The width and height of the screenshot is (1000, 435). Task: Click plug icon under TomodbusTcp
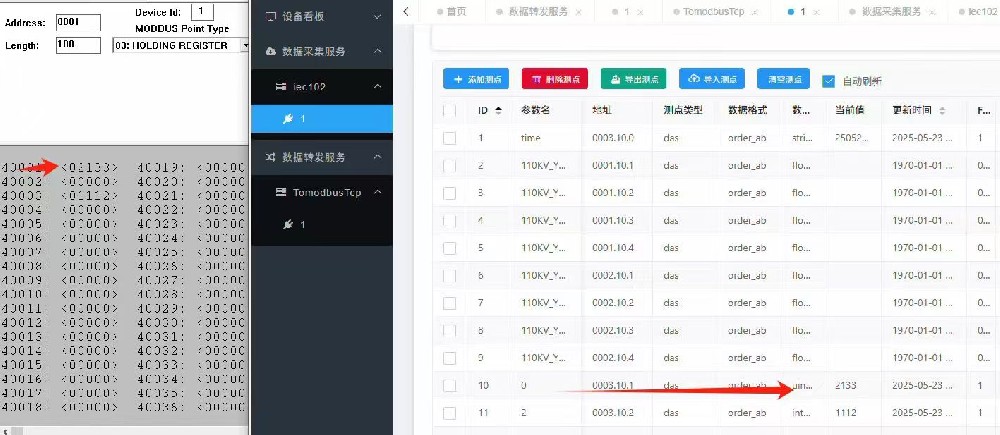click(x=288, y=225)
